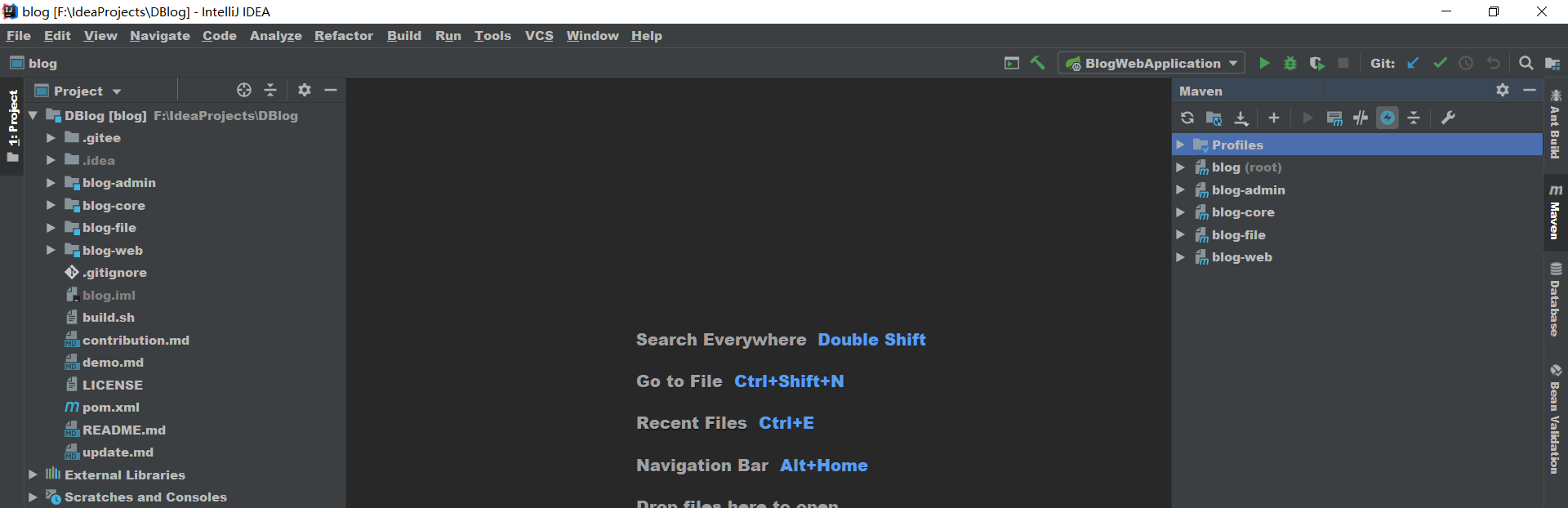The height and width of the screenshot is (508, 1568).
Task: Select blog-file in the Maven panel
Action: tap(1238, 235)
